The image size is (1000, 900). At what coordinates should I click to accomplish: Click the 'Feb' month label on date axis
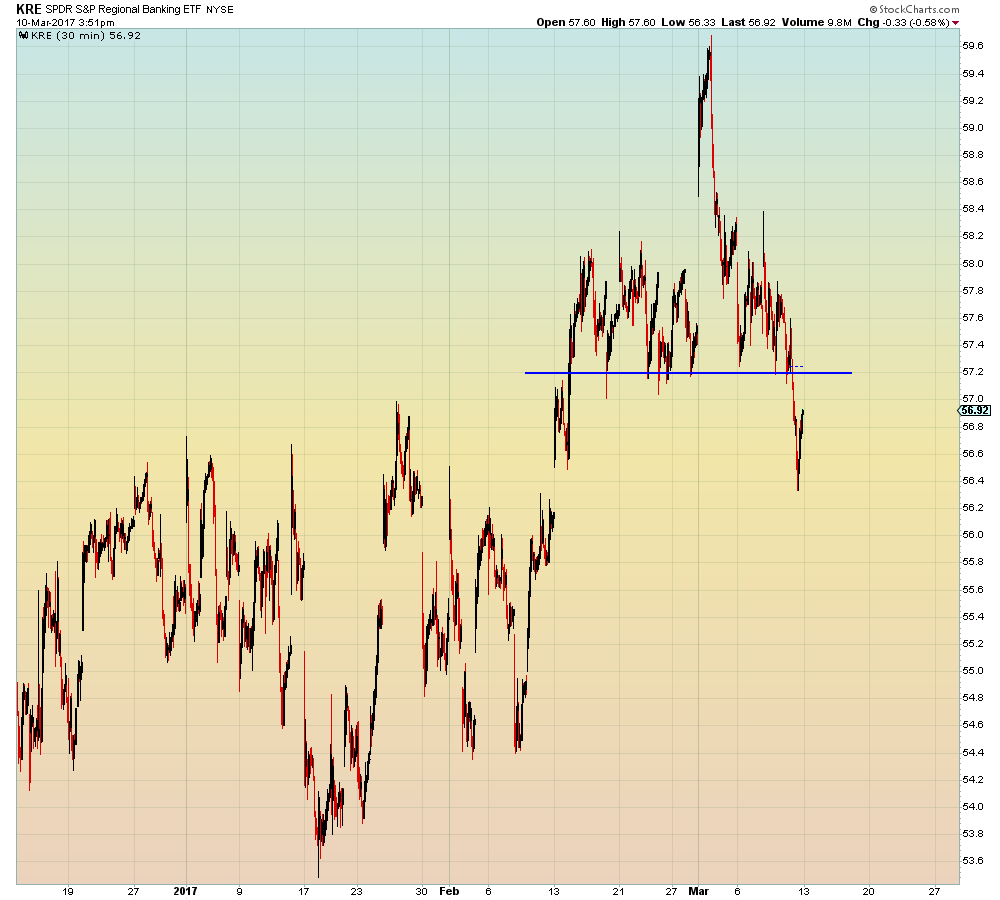(449, 891)
